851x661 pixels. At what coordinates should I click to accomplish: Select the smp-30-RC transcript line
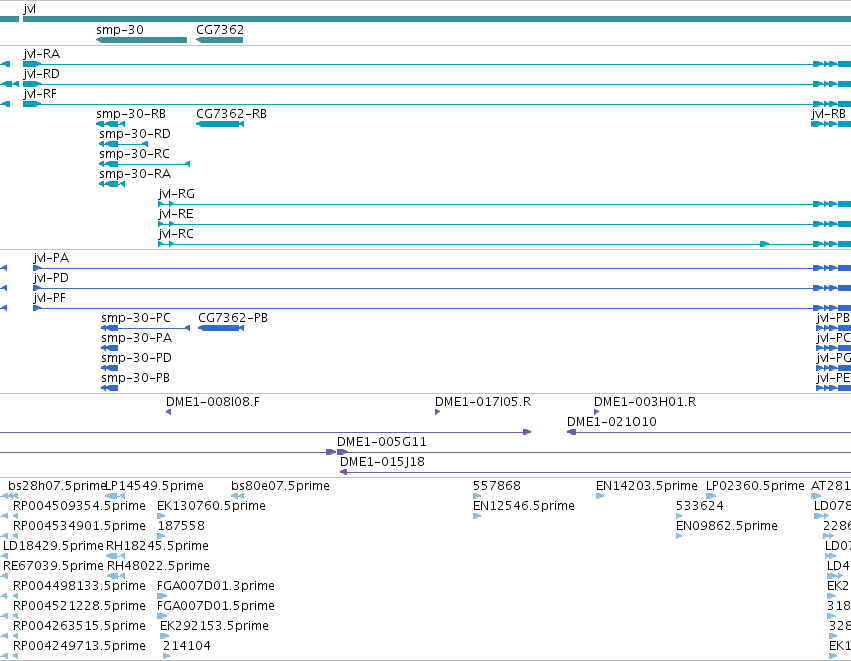[x=144, y=164]
